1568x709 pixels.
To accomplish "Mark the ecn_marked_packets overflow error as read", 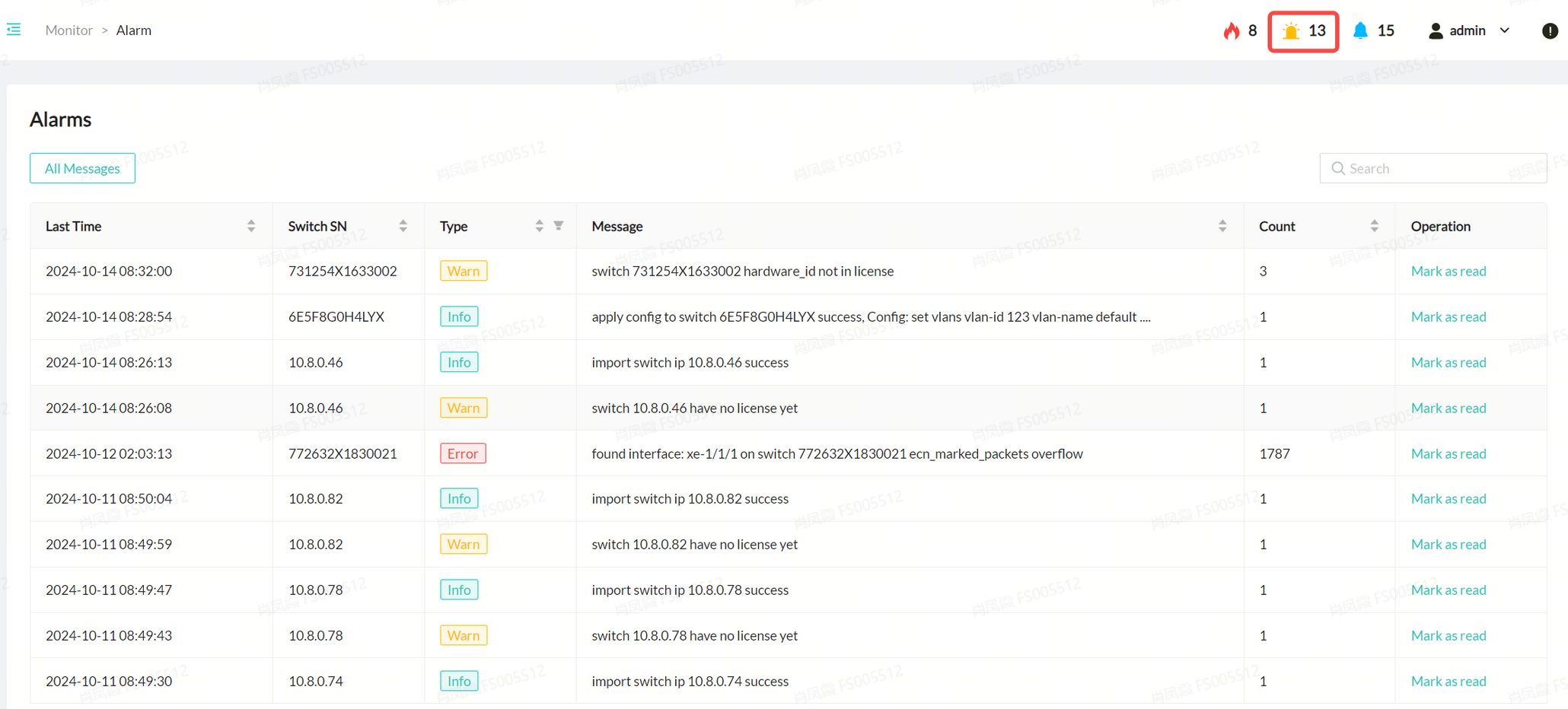I will click(x=1448, y=453).
